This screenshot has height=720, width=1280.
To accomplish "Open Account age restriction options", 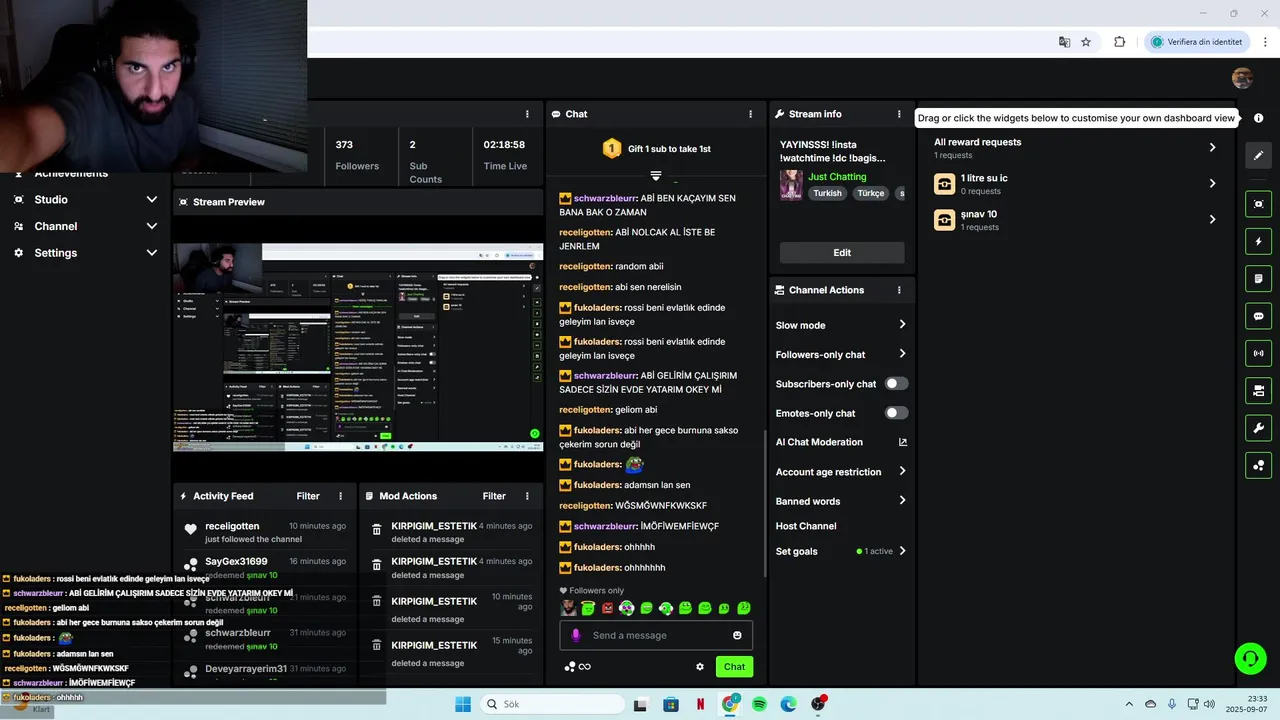I will click(902, 471).
